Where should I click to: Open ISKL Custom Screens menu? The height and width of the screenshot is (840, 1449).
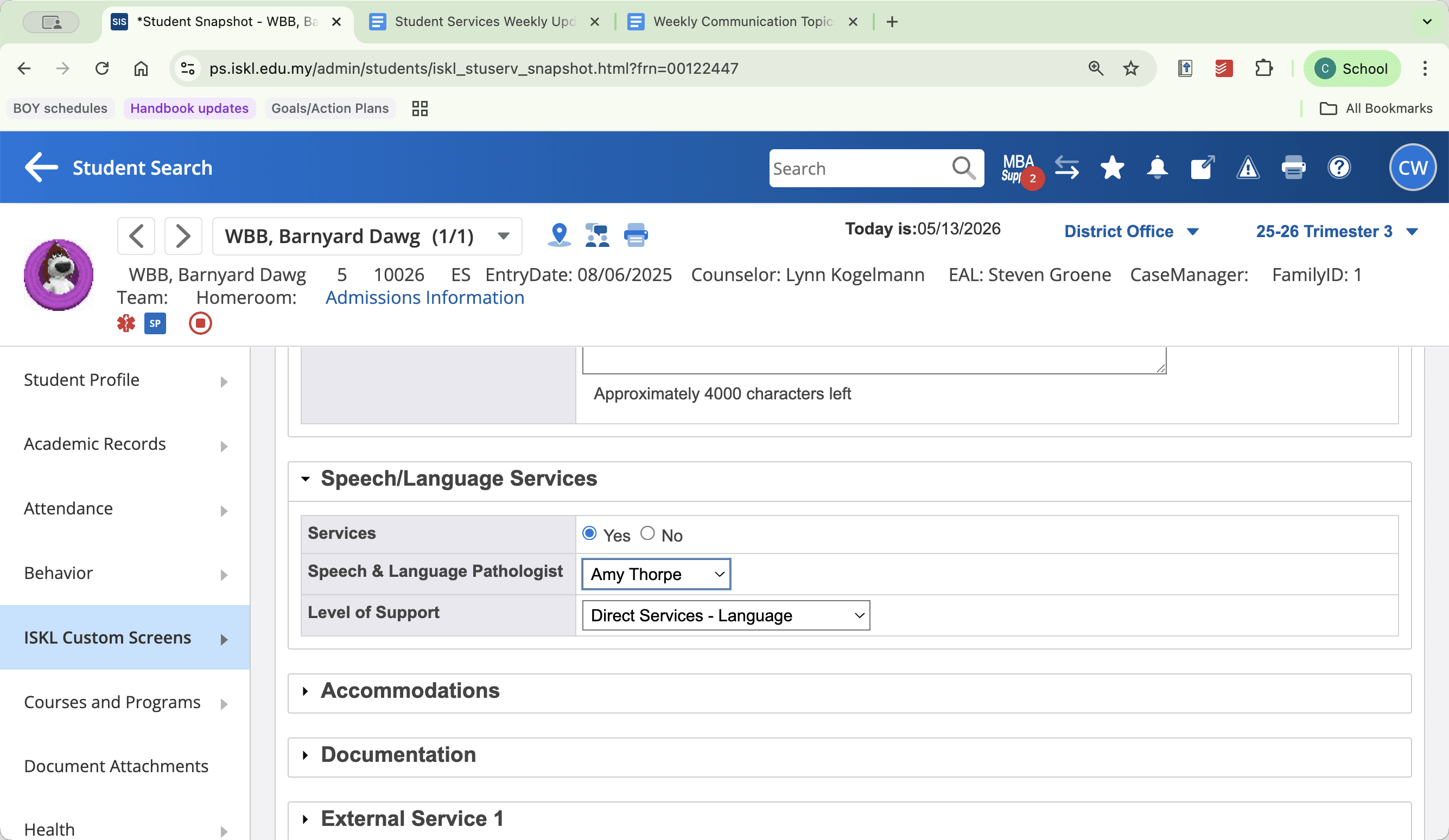125,638
